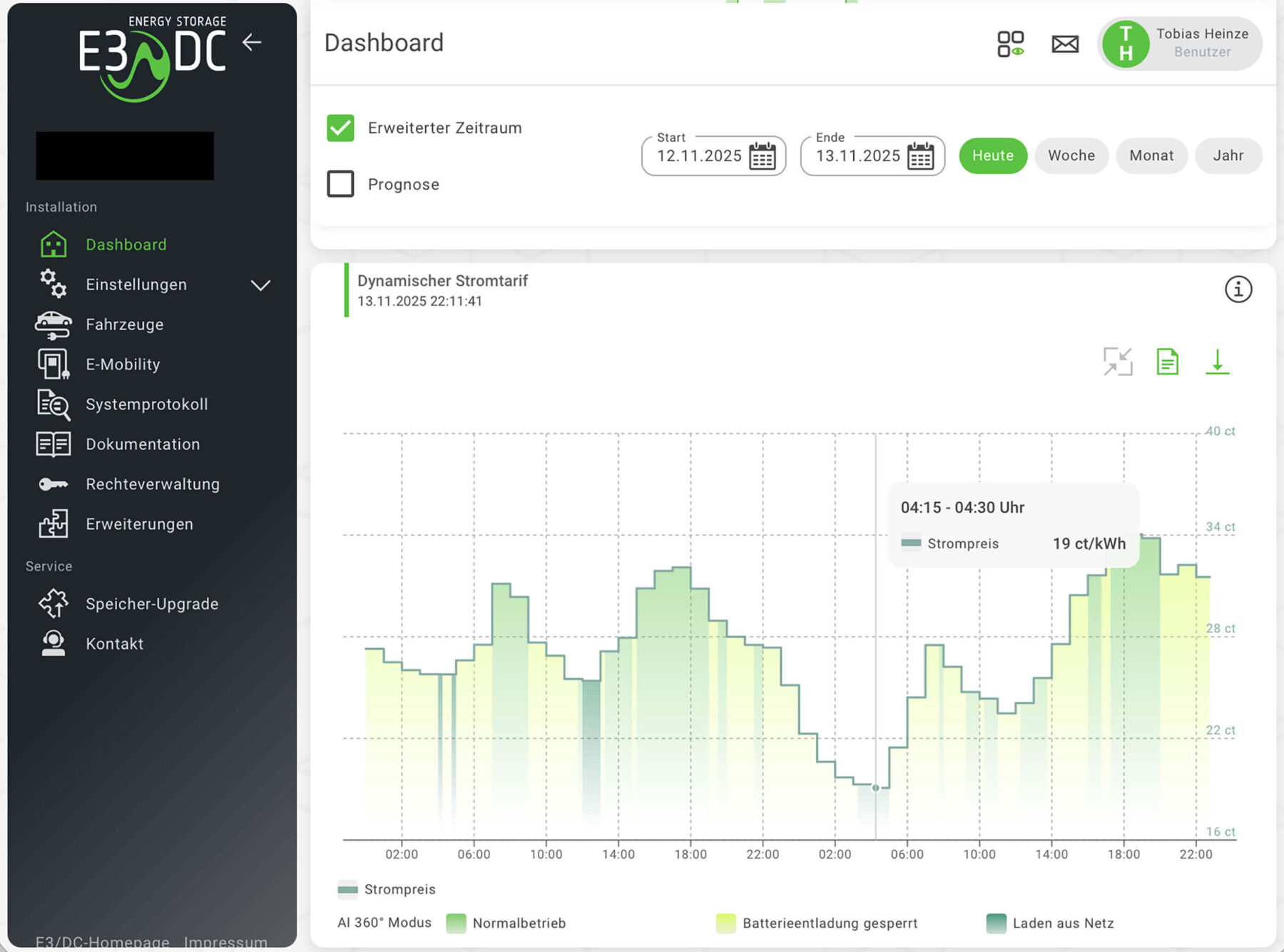Open the Start date calendar icon
This screenshot has width=1284, height=952.
[762, 155]
